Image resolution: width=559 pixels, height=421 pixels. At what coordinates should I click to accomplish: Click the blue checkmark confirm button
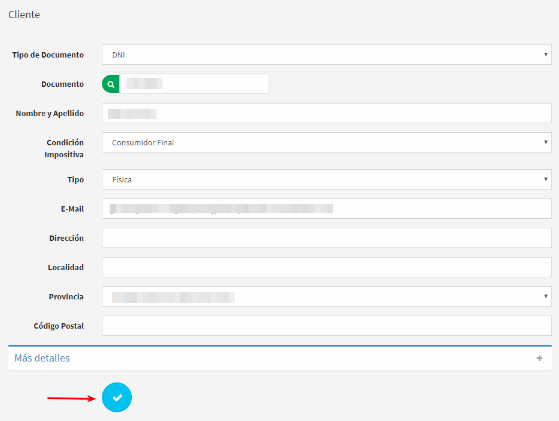(117, 397)
